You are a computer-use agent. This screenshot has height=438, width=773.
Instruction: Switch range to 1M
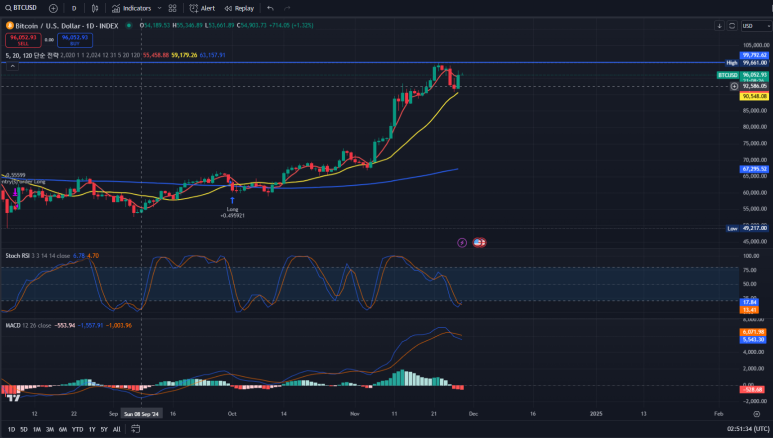(x=37, y=430)
